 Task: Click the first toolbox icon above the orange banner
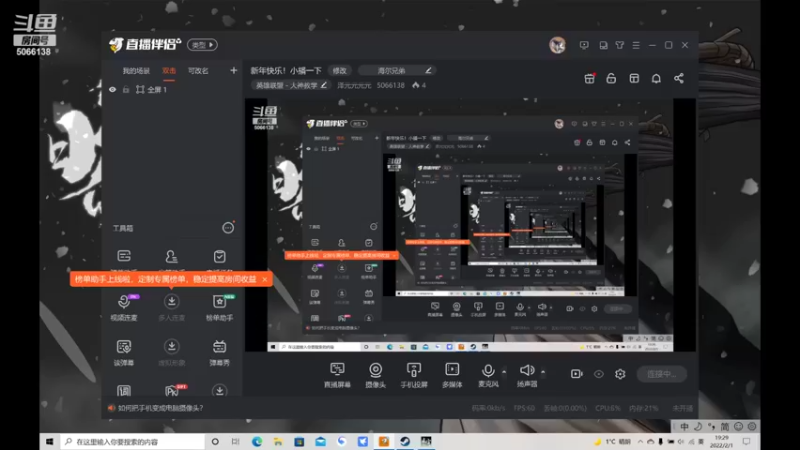[x=124, y=256]
